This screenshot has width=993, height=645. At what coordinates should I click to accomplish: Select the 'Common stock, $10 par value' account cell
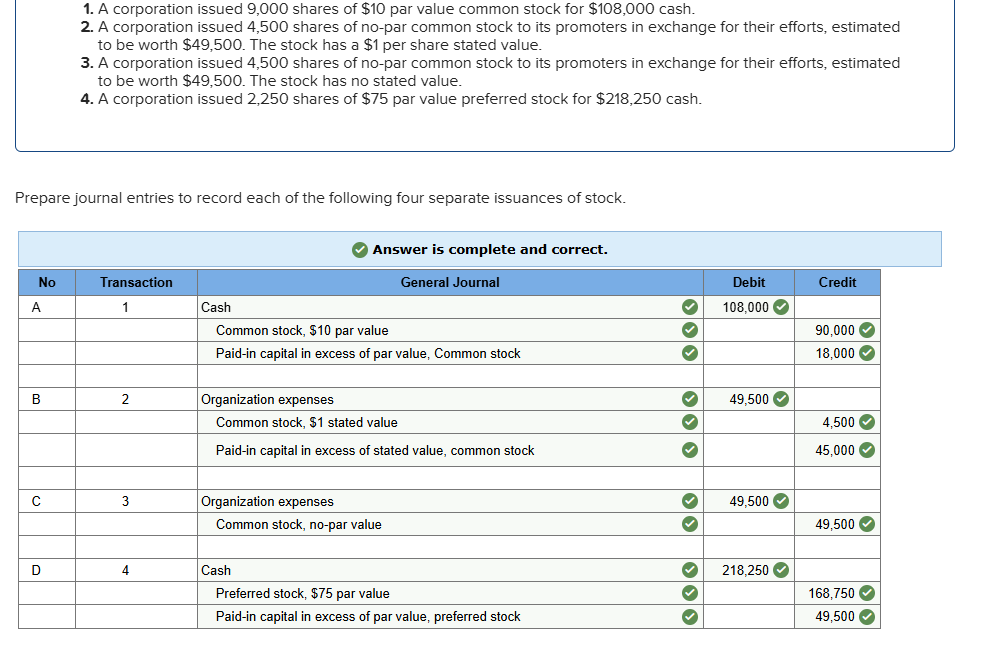pyautogui.click(x=302, y=330)
